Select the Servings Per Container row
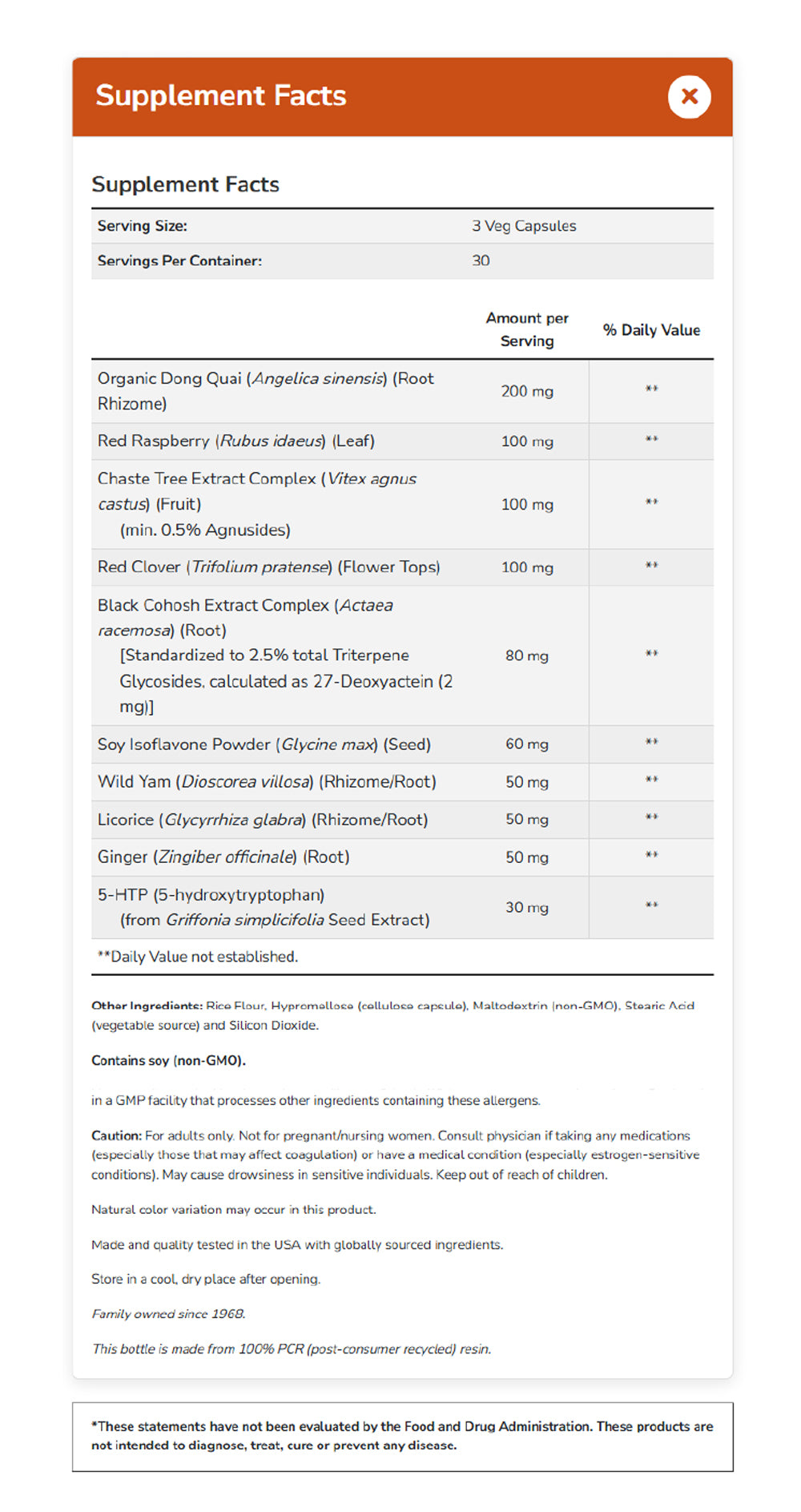 pos(400,260)
